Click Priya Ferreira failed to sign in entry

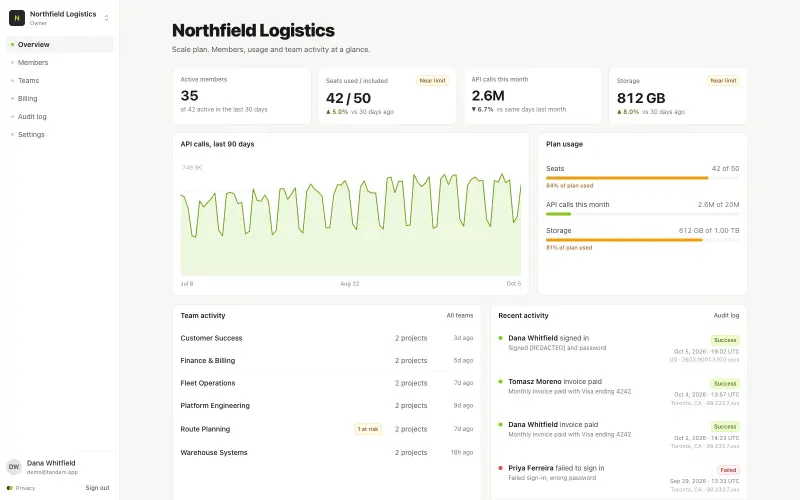click(618, 479)
